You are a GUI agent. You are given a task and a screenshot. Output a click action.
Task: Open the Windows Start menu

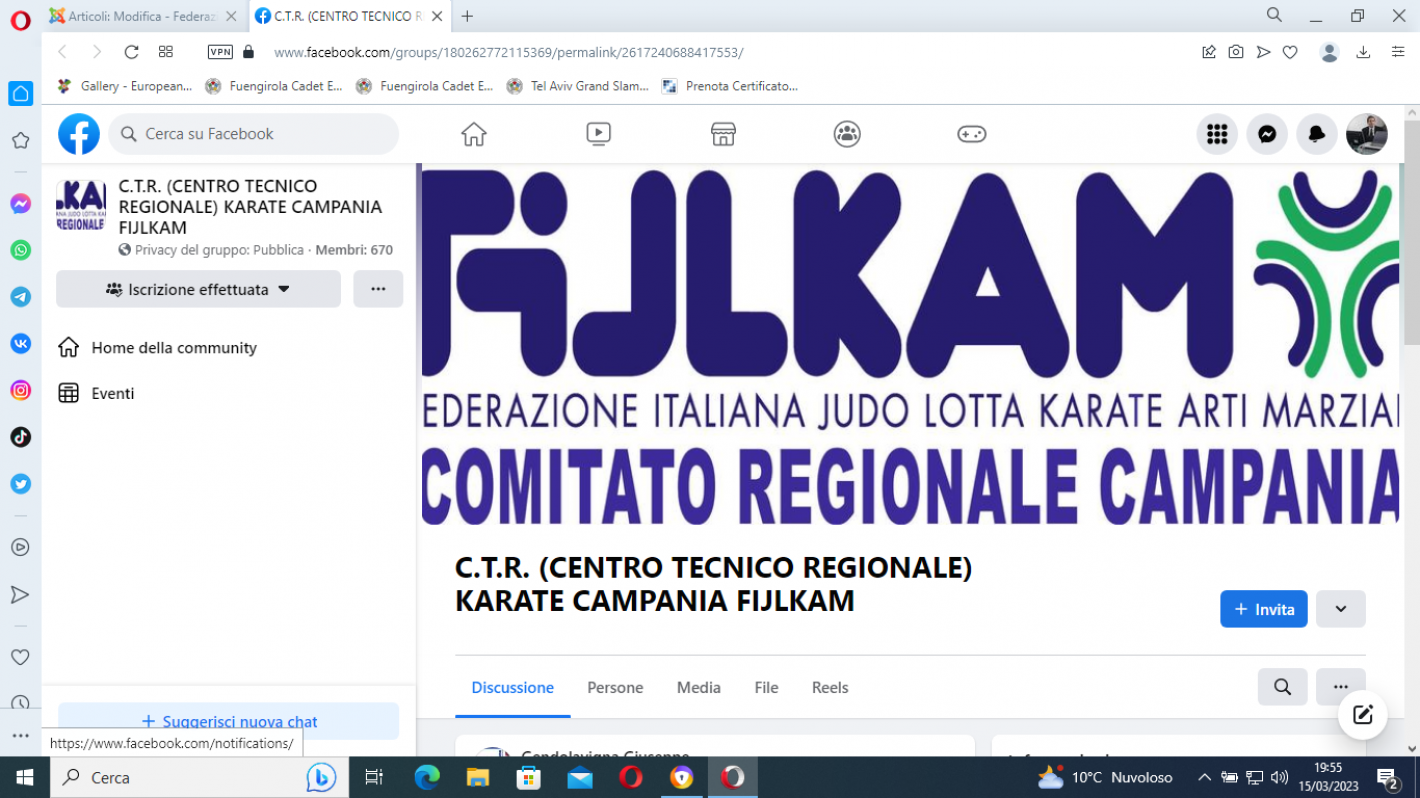coord(24,777)
